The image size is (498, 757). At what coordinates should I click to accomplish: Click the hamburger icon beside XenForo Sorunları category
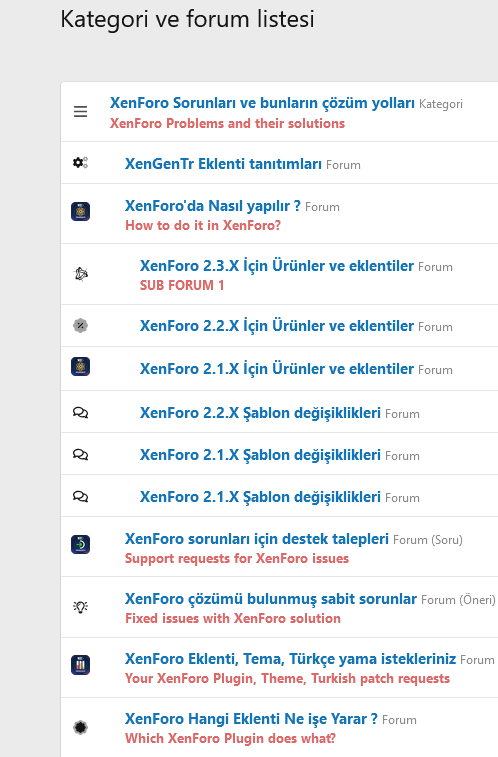(81, 112)
